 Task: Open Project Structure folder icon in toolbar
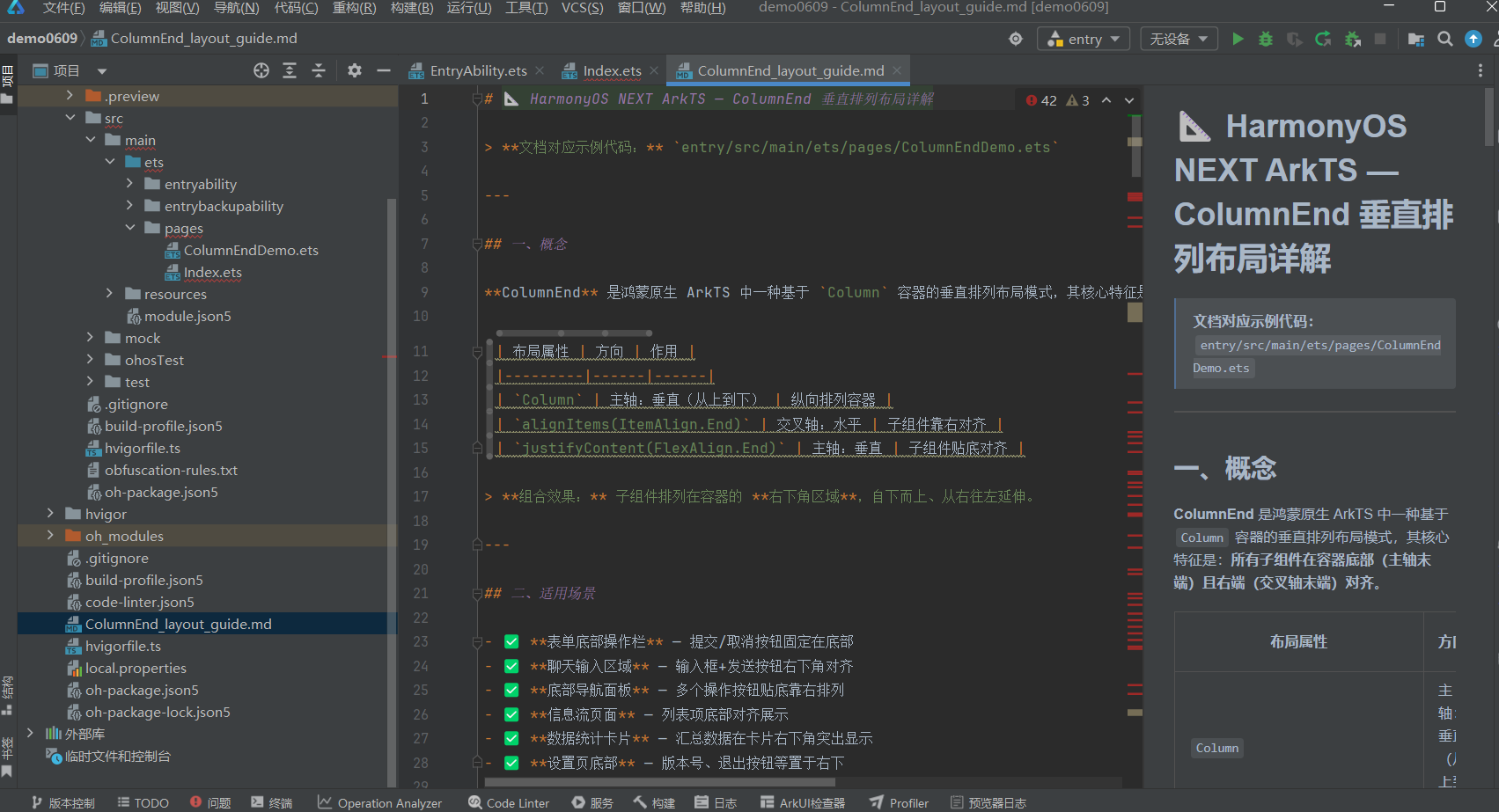[x=1416, y=39]
